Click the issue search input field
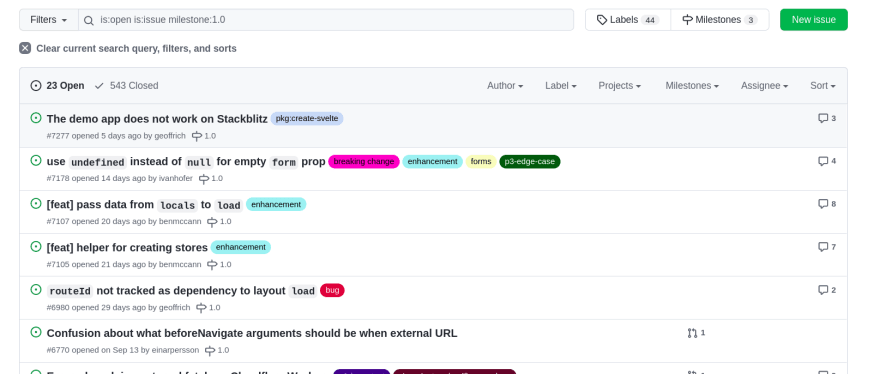Image resolution: width=880 pixels, height=374 pixels. click(x=326, y=20)
